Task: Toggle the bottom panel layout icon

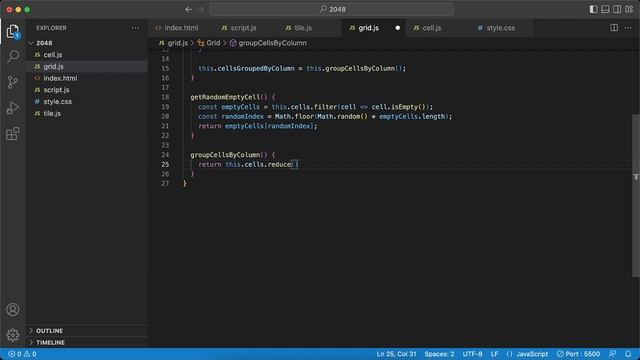Action: (605, 9)
